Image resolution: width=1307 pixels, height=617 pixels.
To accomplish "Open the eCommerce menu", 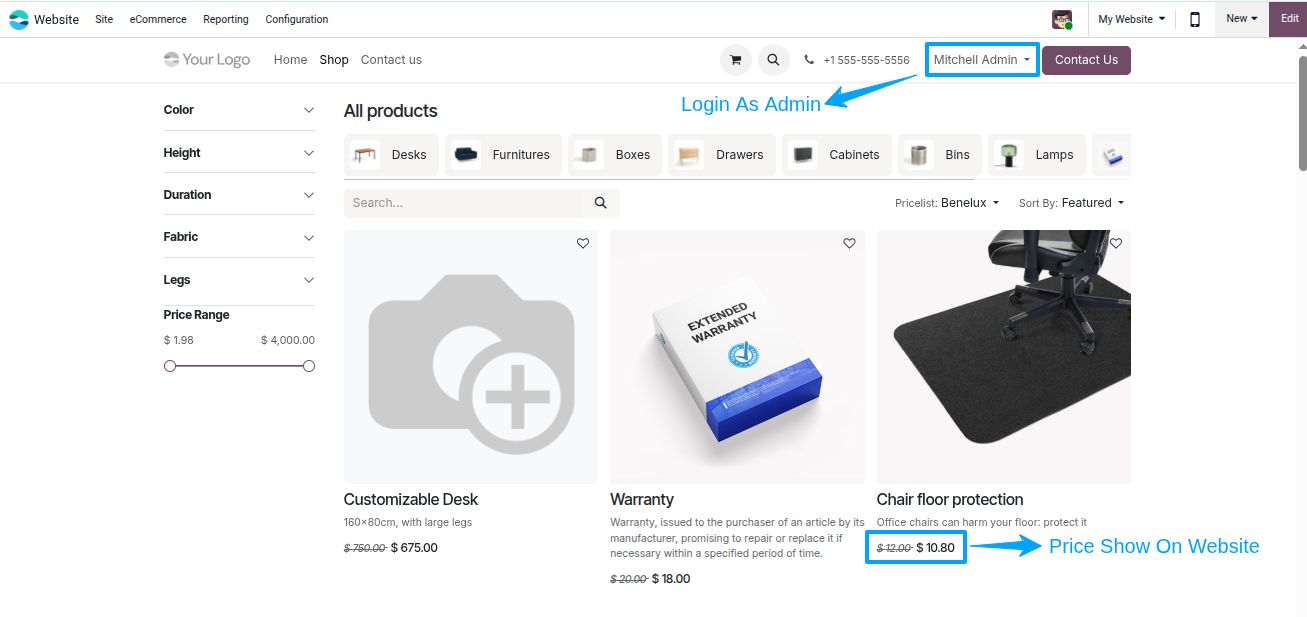I will (158, 19).
